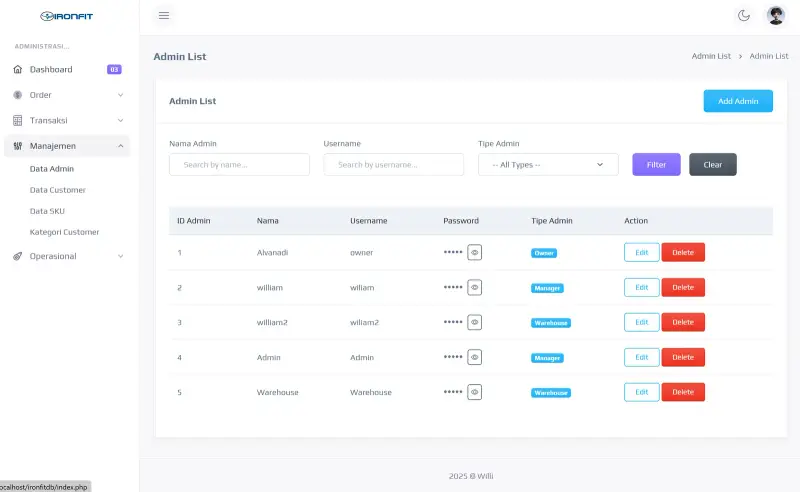
Task: Edit the william admin row
Action: click(641, 287)
